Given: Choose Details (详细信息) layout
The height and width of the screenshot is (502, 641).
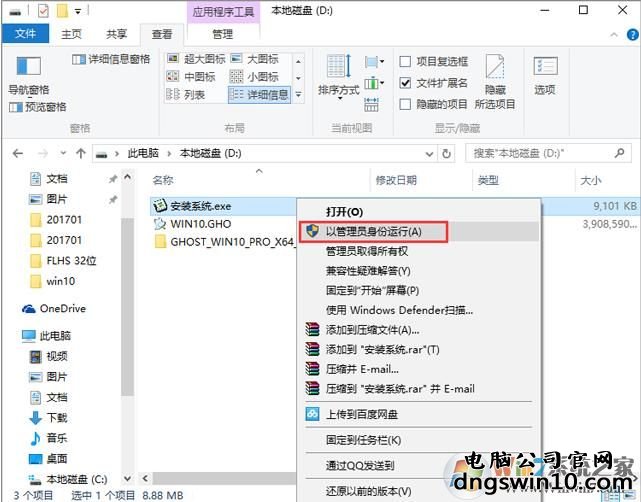Looking at the screenshot, I should coord(259,94).
